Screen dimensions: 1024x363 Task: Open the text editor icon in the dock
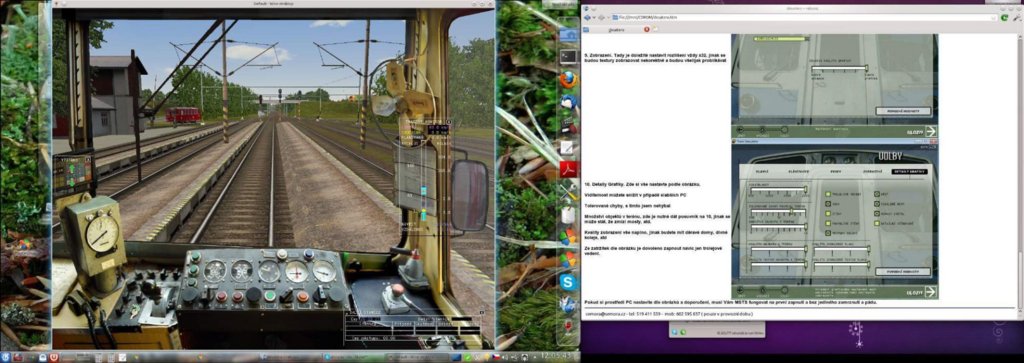(568, 148)
